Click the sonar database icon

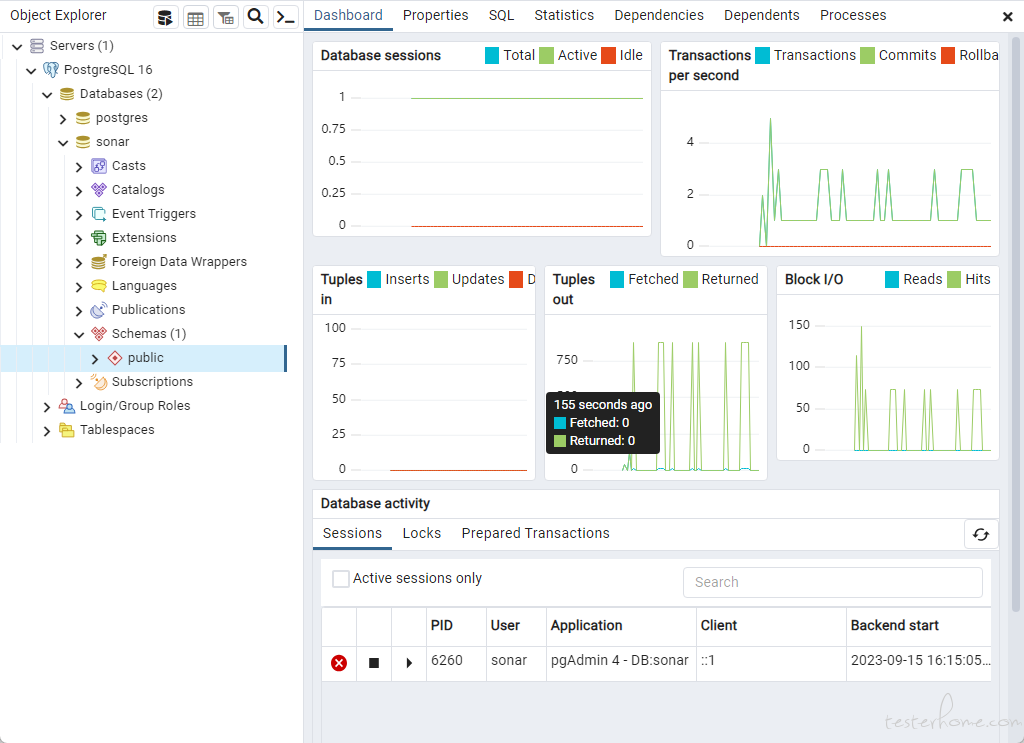click(x=83, y=142)
